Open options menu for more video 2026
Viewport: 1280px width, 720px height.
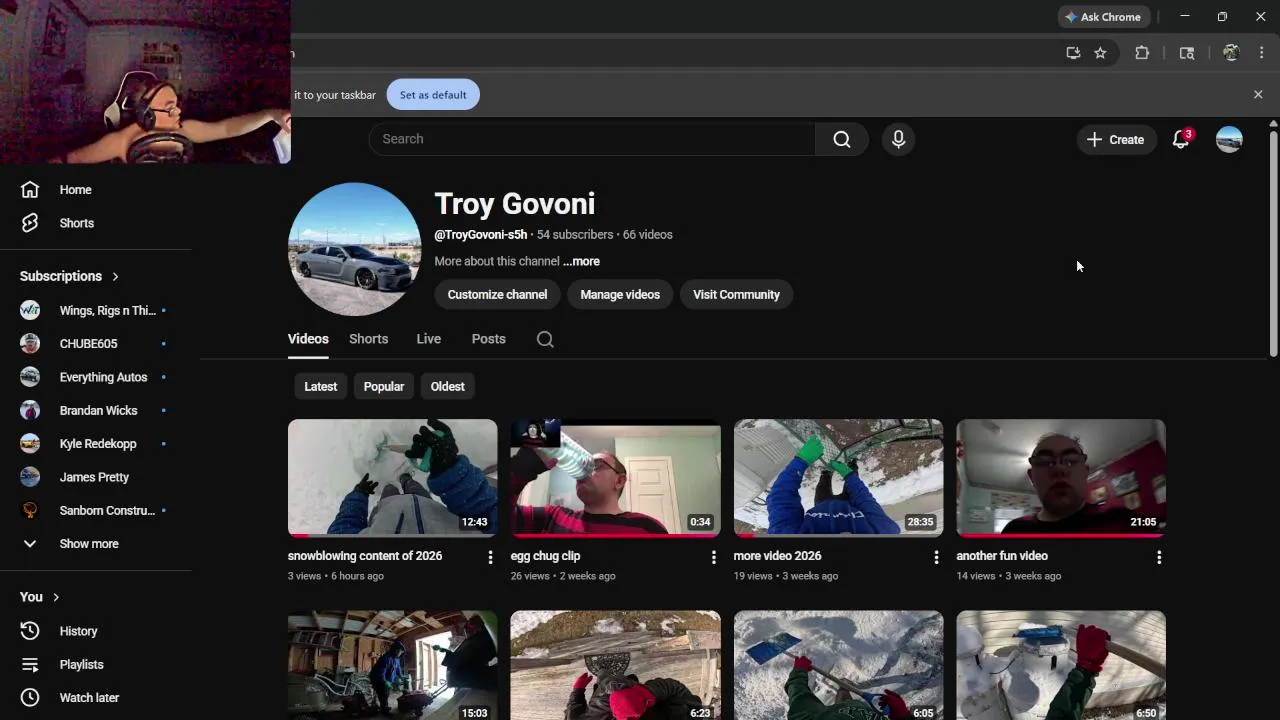(936, 557)
